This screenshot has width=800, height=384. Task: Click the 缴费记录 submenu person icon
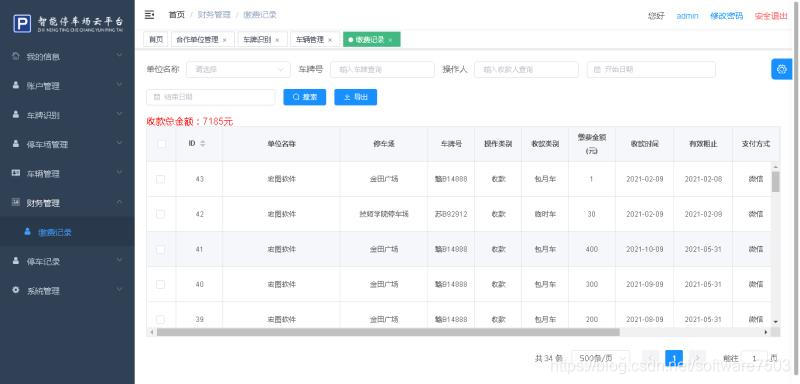click(28, 232)
